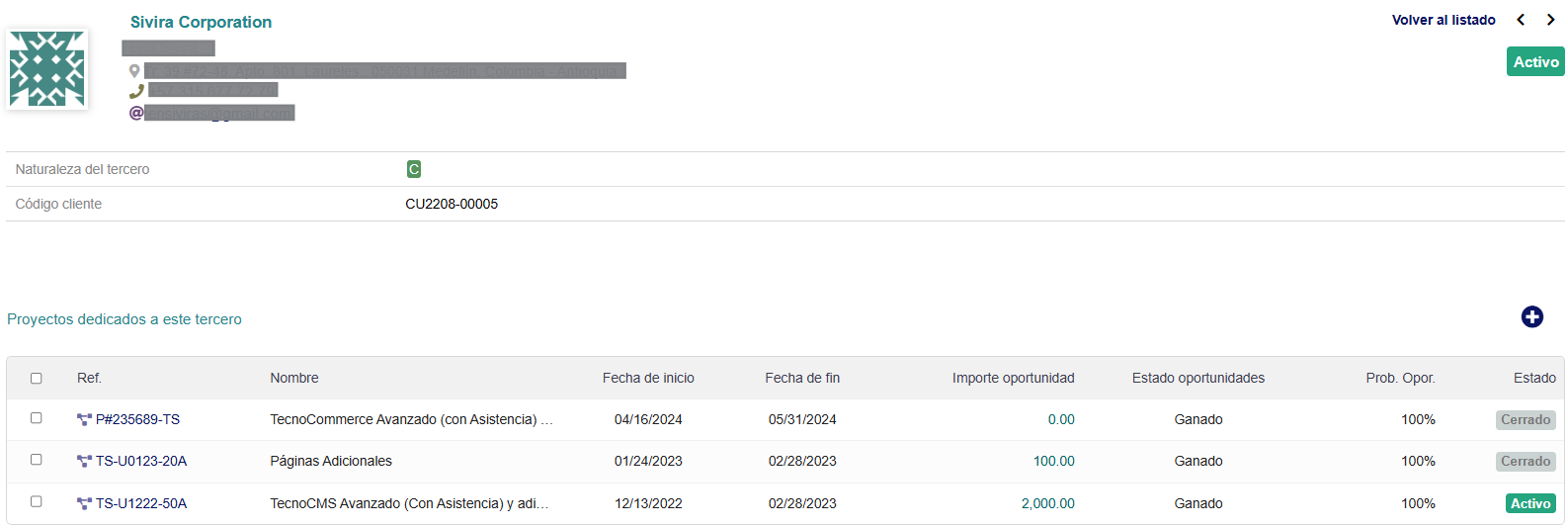Go to next record with right chevron
The width and height of the screenshot is (1568, 527).
1550,20
